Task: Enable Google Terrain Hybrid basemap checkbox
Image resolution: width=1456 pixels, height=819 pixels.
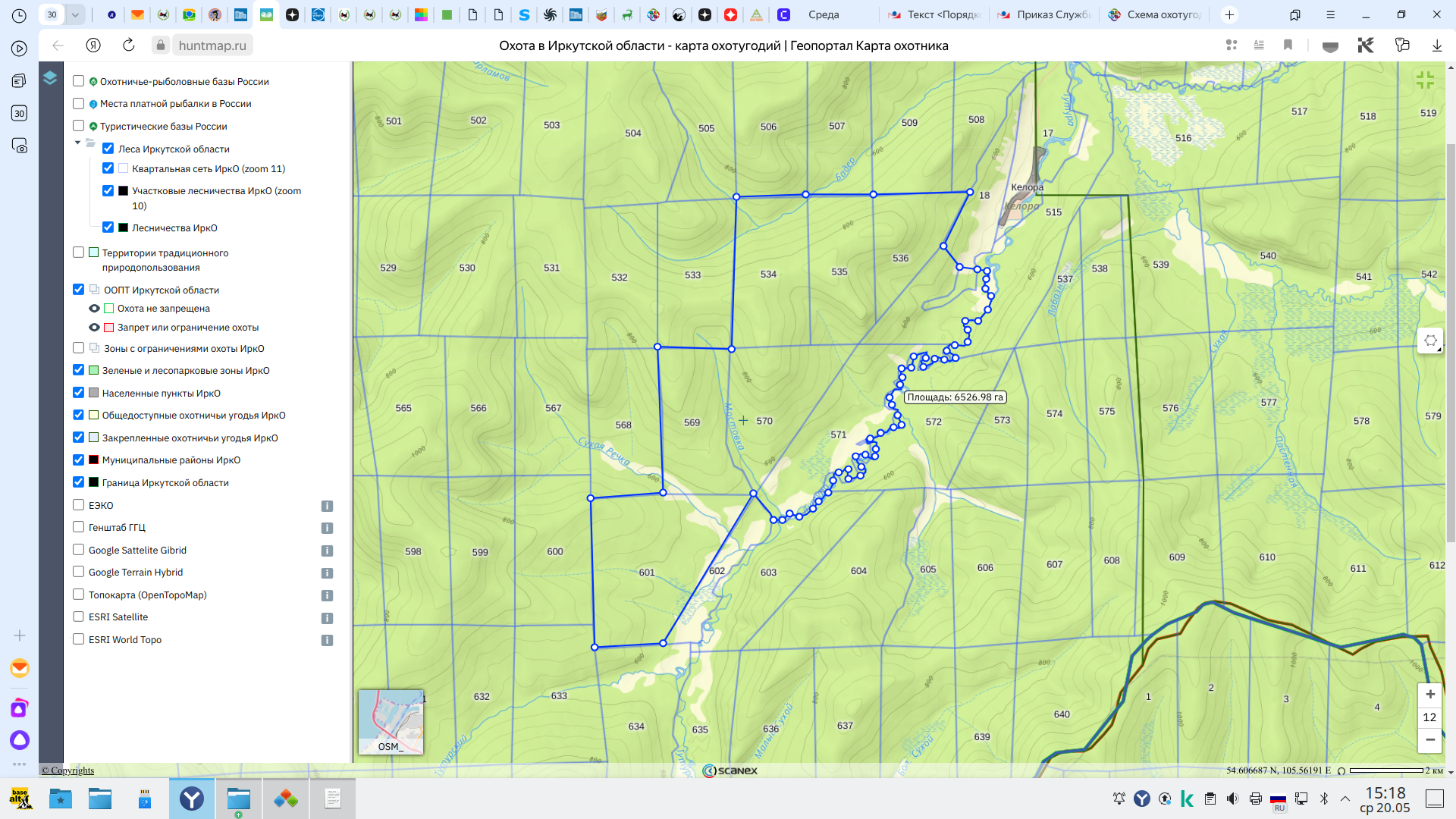Action: coord(78,572)
